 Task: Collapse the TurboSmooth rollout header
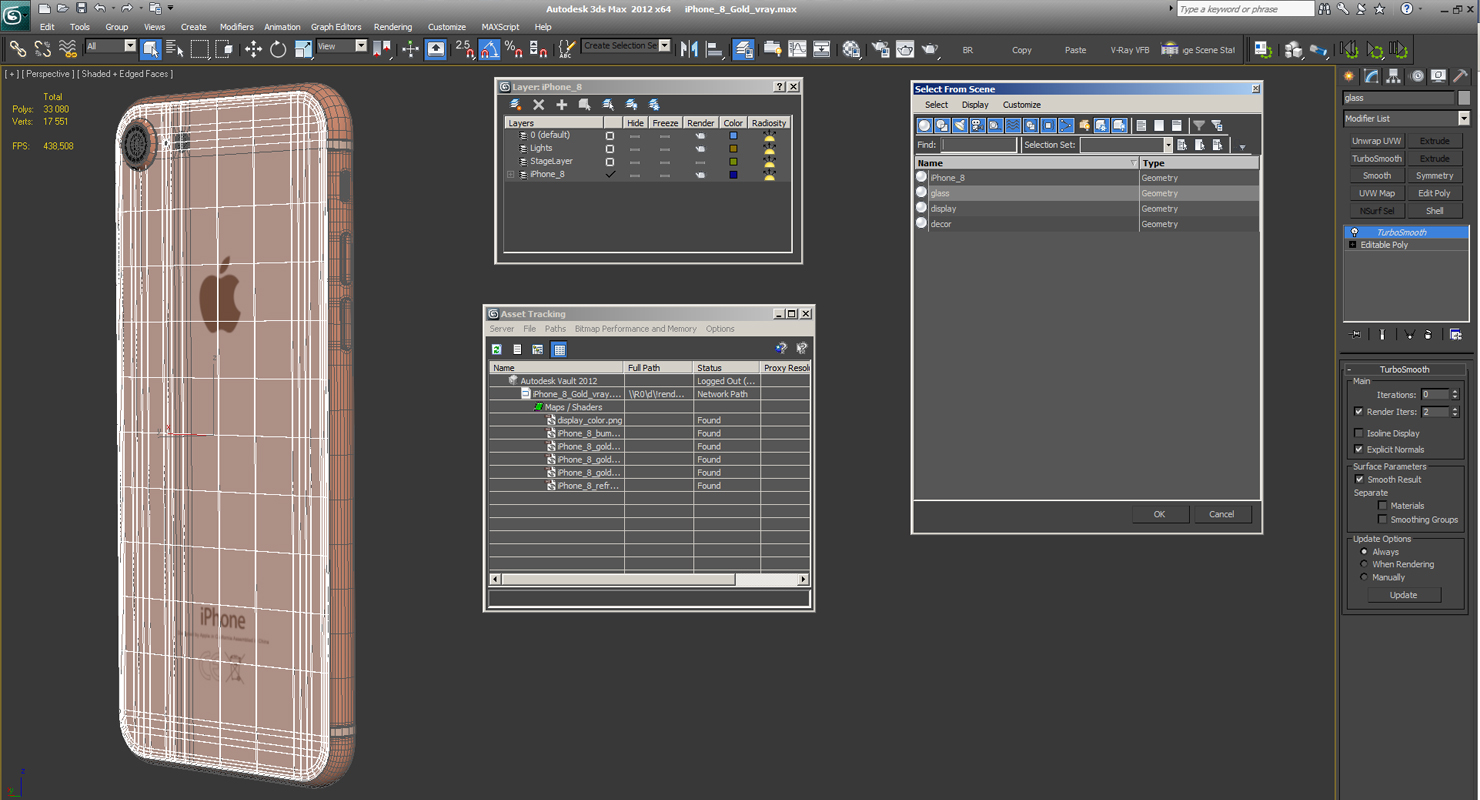(1405, 369)
